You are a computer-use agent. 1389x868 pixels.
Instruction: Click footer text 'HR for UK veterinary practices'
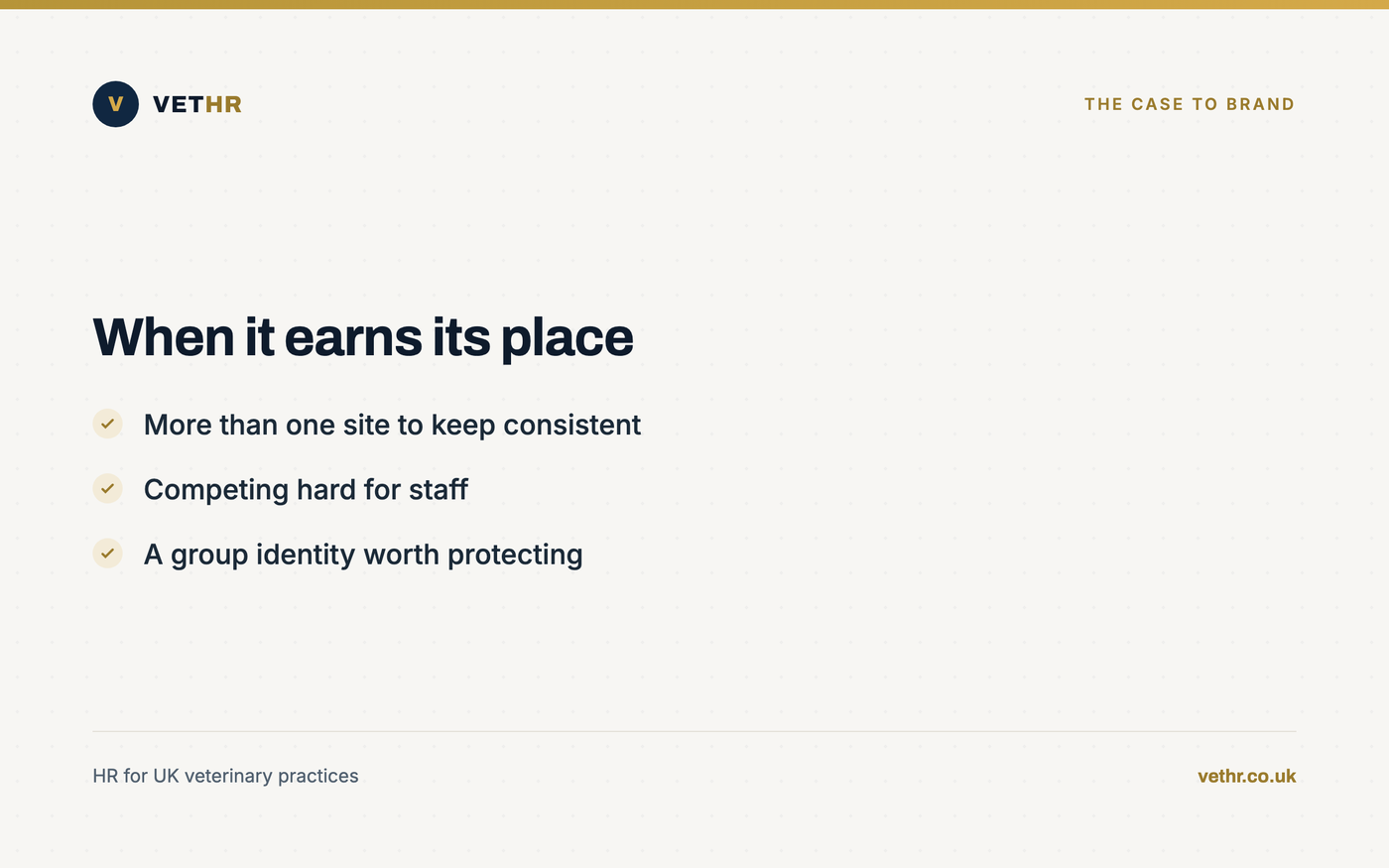225,776
